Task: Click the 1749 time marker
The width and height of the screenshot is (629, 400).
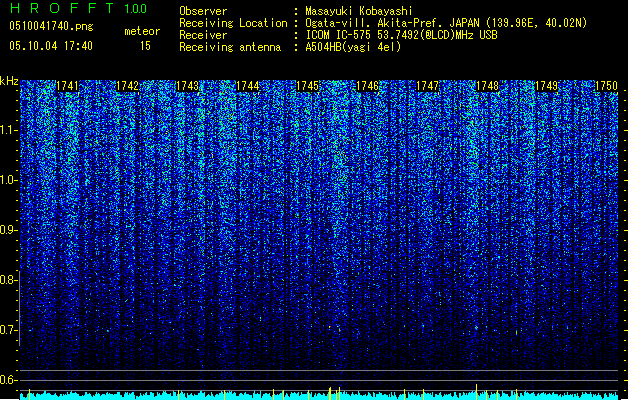Action: [x=547, y=86]
